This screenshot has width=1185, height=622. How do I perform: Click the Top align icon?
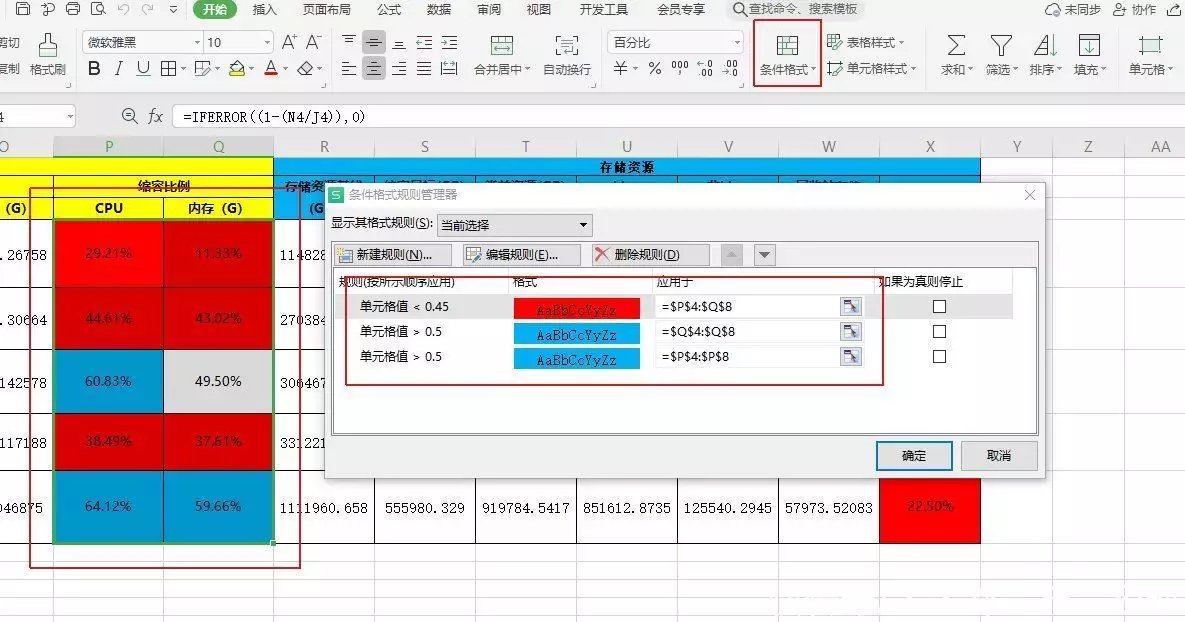pyautogui.click(x=348, y=41)
